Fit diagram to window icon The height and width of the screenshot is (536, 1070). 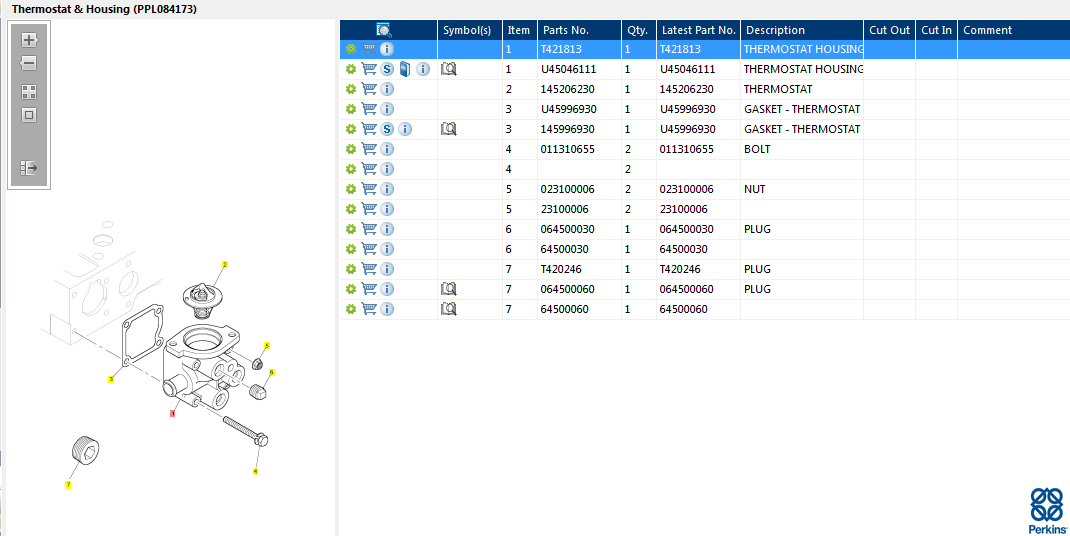pyautogui.click(x=29, y=115)
